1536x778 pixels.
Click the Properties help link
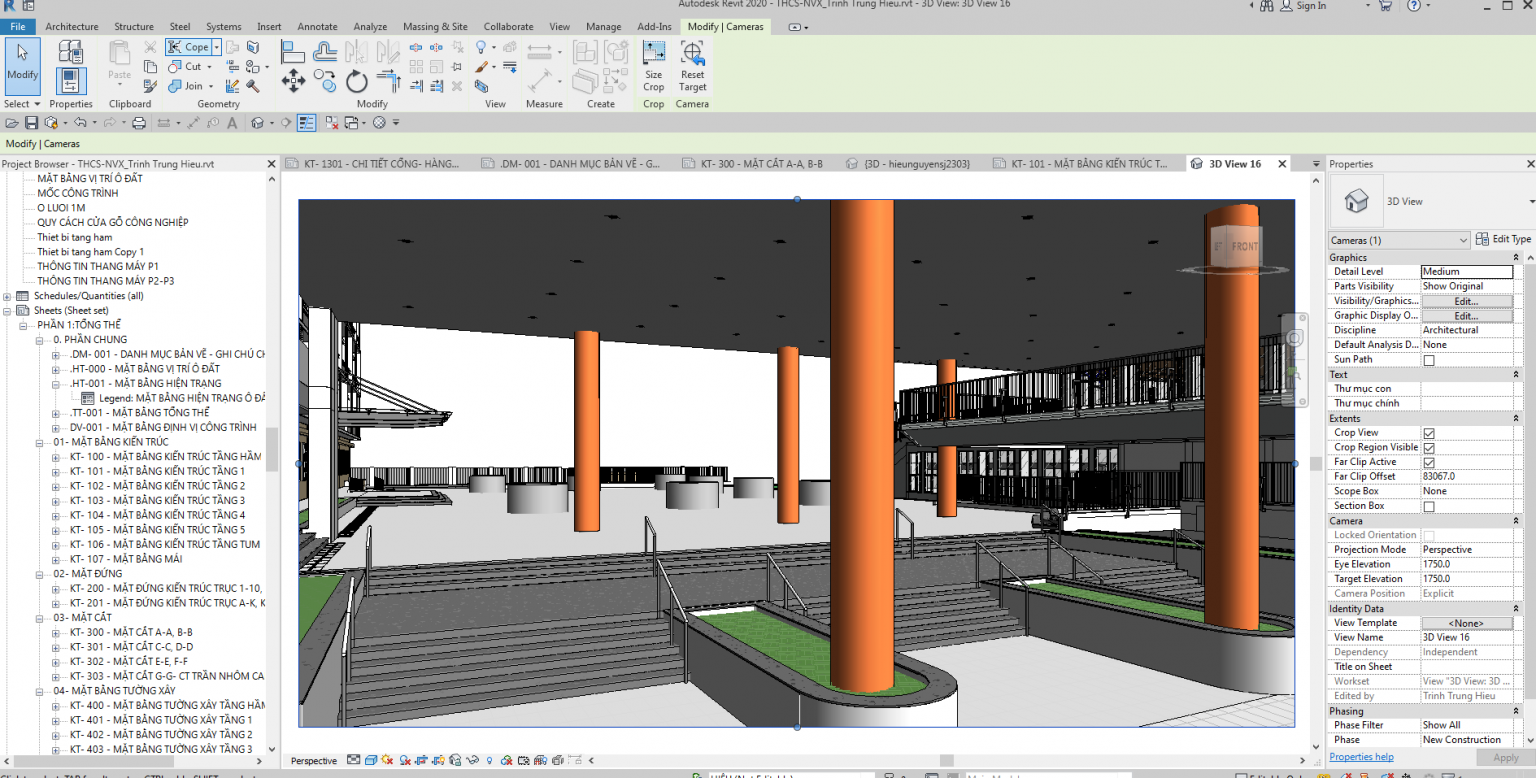tap(1360, 757)
